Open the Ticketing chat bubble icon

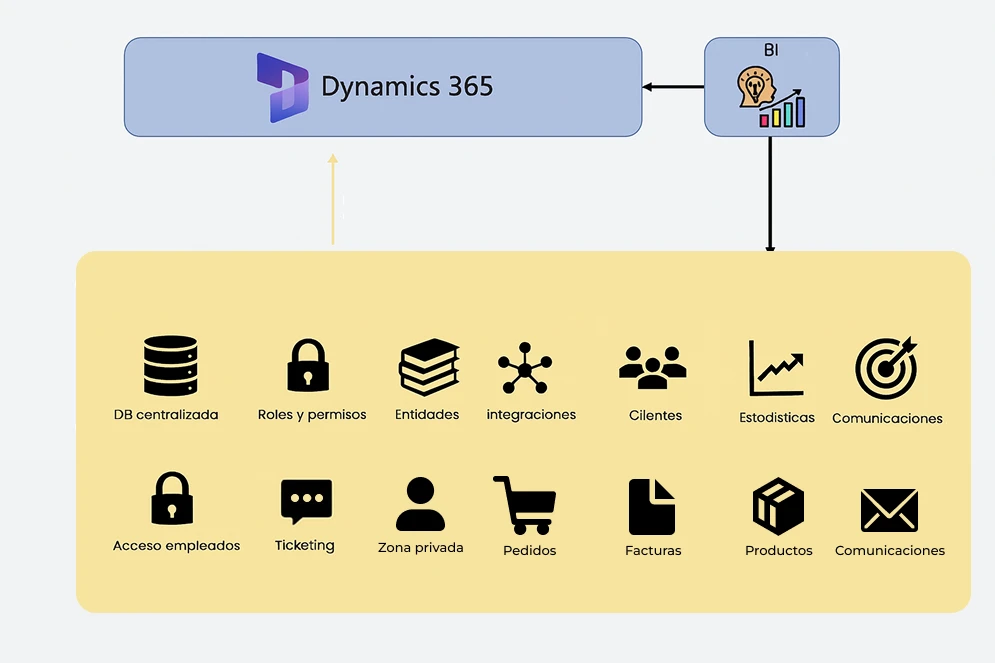point(306,502)
